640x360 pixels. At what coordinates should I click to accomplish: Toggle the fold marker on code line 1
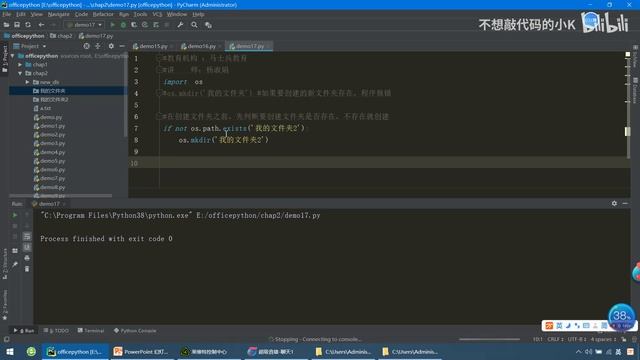(x=159, y=58)
